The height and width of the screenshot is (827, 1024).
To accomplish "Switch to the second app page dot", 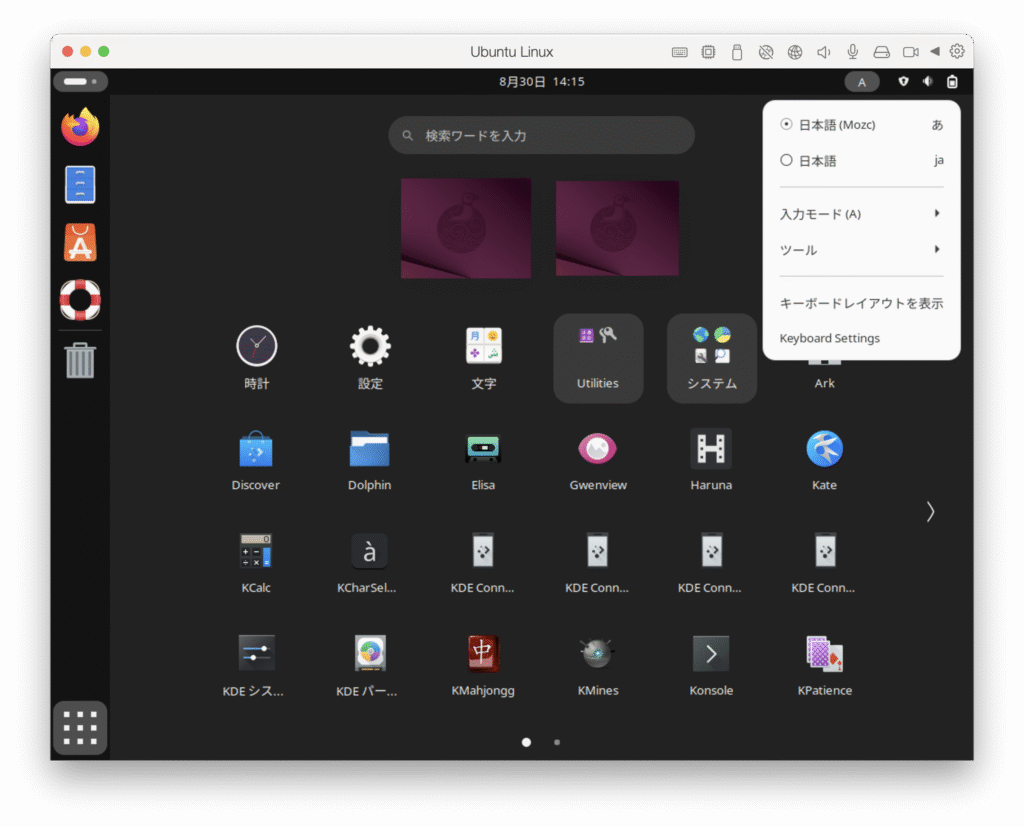I will [x=557, y=742].
